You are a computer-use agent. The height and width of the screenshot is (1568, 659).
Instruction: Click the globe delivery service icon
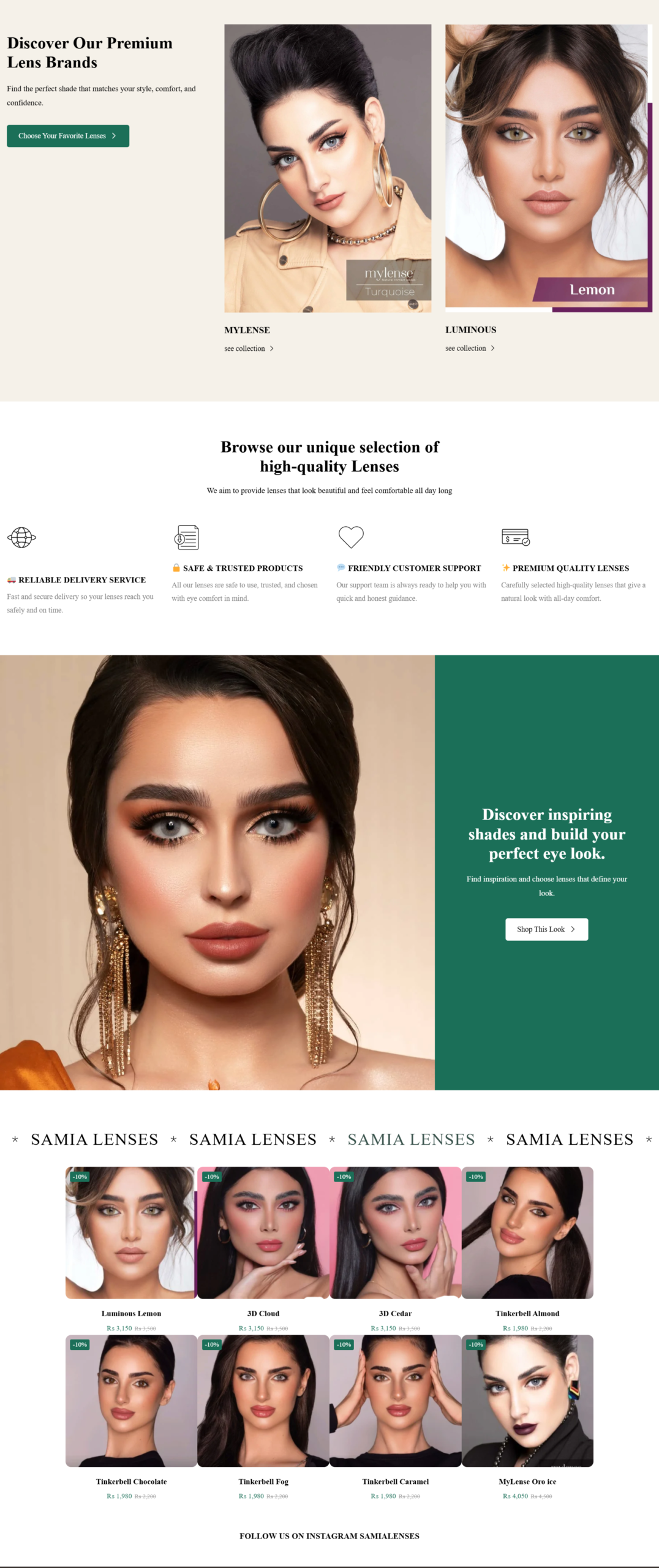click(21, 537)
